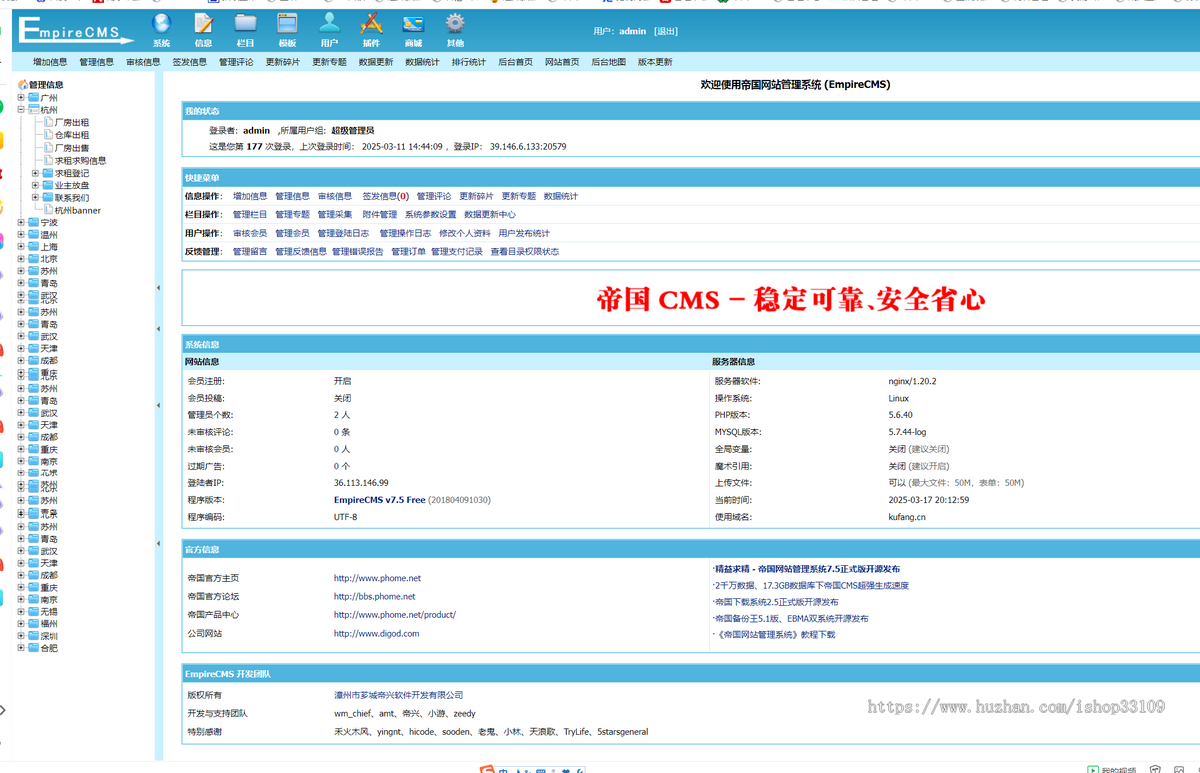Select the 深圳 tree item label
Viewport: 1200px width, 773px height.
tap(49, 636)
